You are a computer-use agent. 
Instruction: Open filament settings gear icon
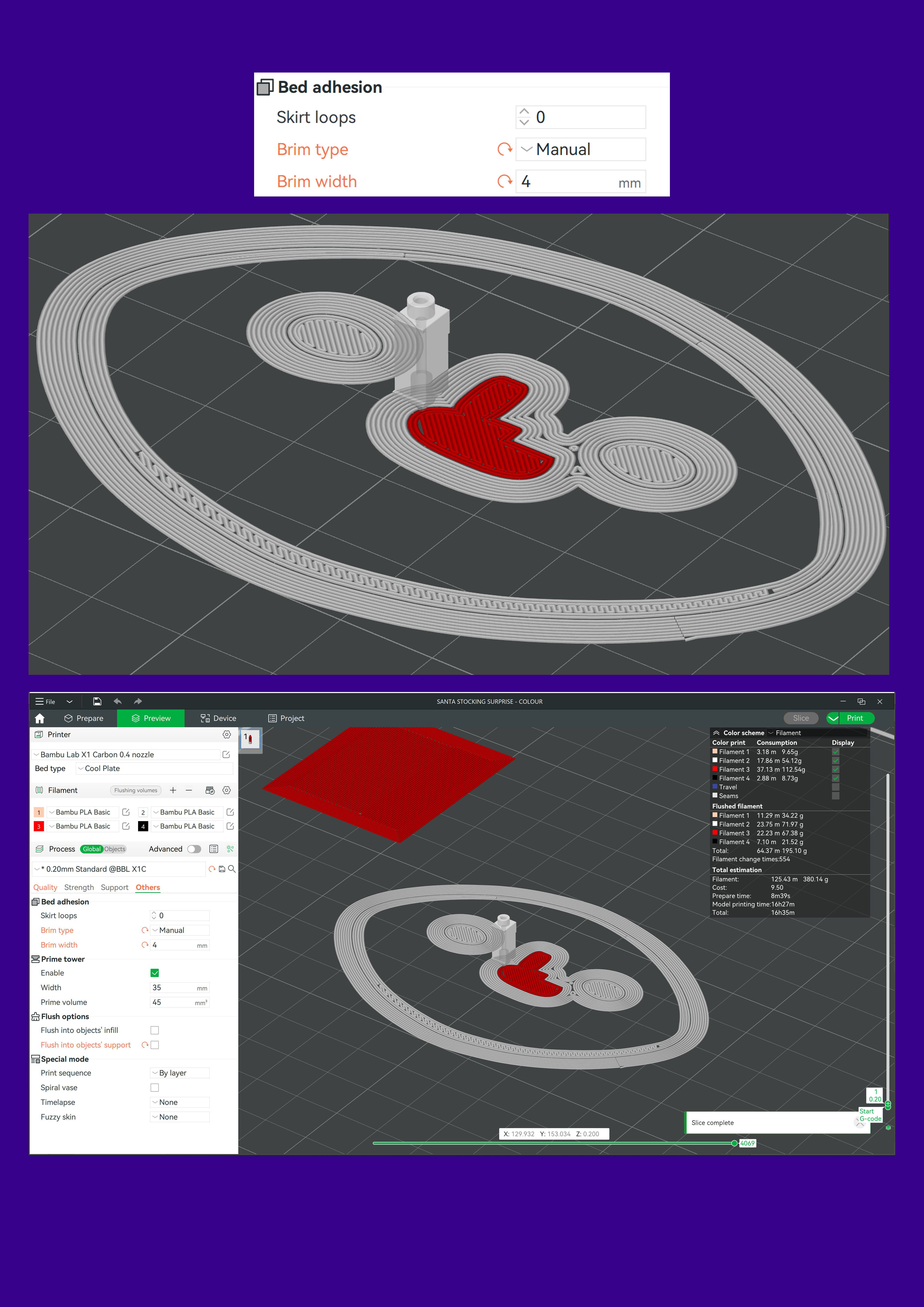[227, 790]
